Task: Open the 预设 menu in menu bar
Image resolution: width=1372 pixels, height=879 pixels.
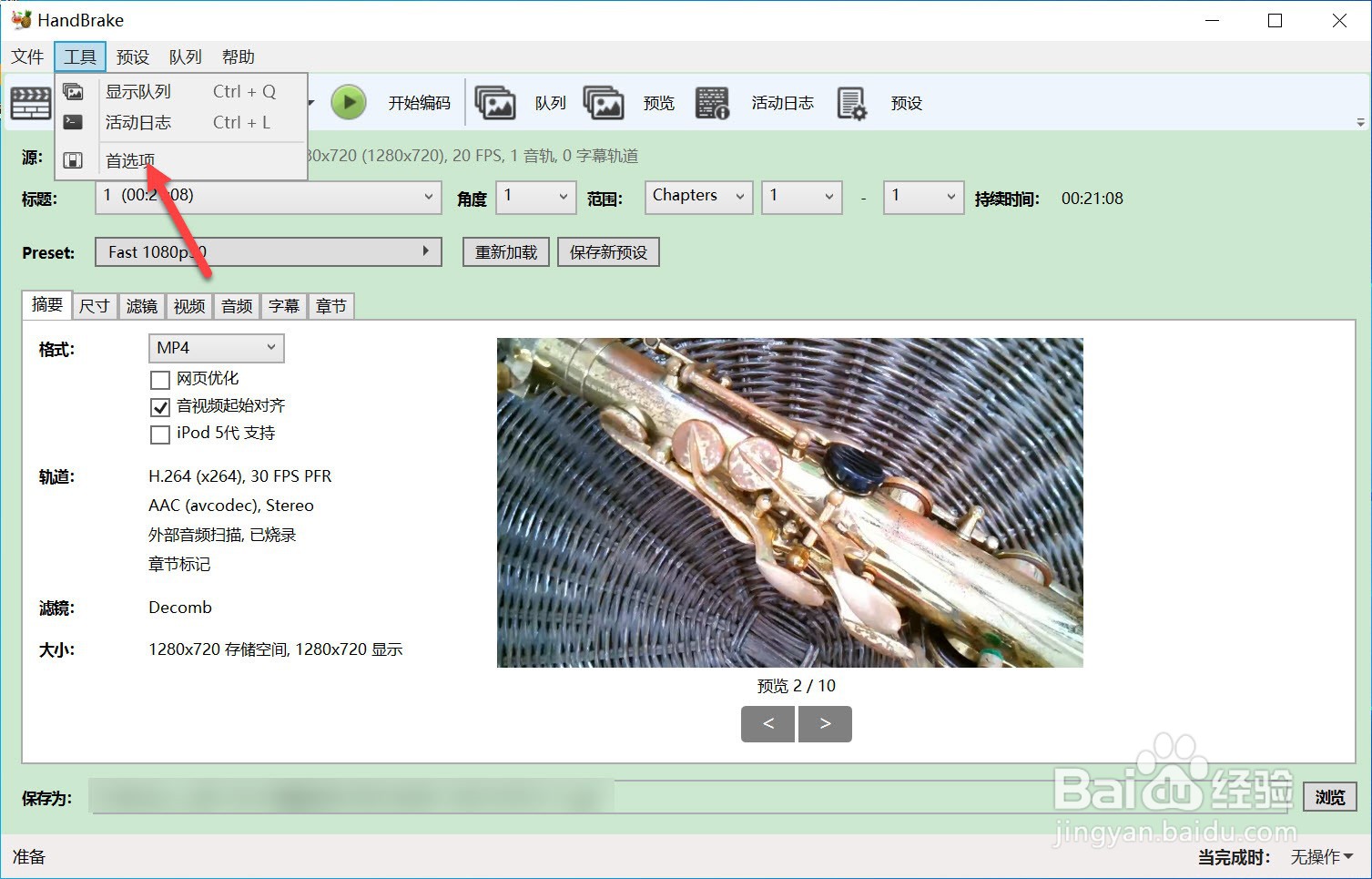Action: pos(133,56)
